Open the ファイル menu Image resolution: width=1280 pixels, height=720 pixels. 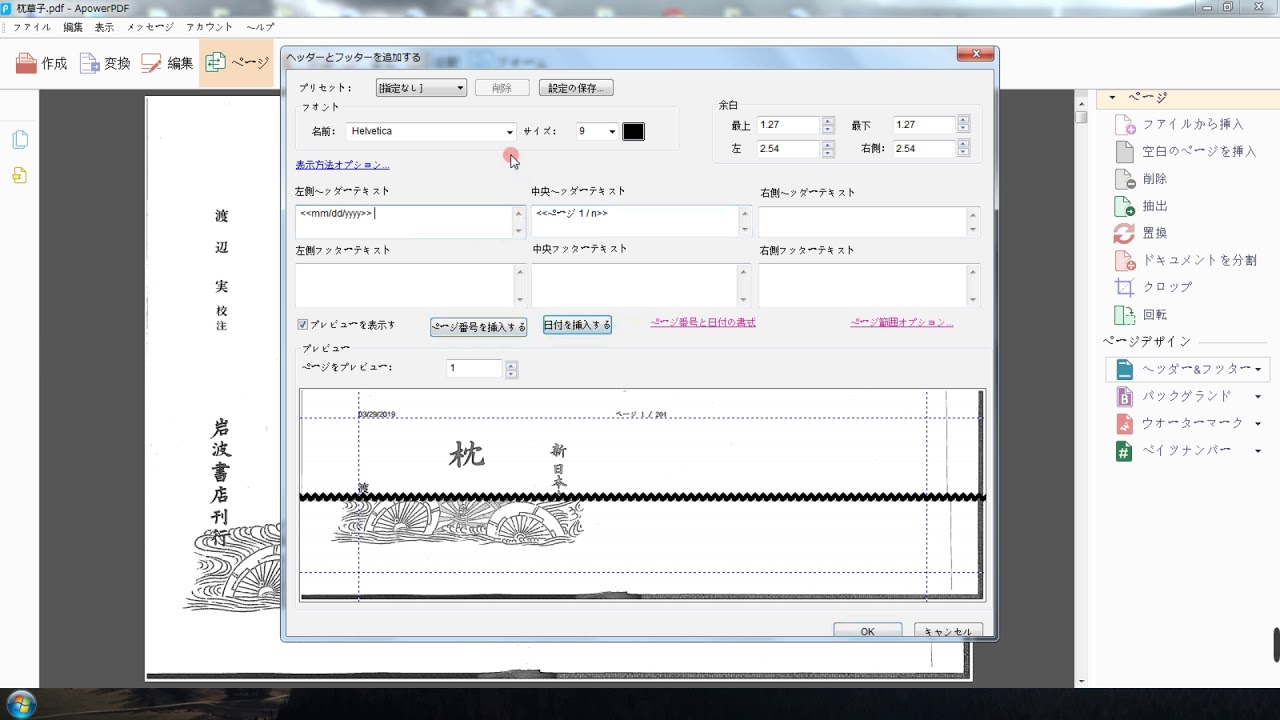pyautogui.click(x=31, y=27)
